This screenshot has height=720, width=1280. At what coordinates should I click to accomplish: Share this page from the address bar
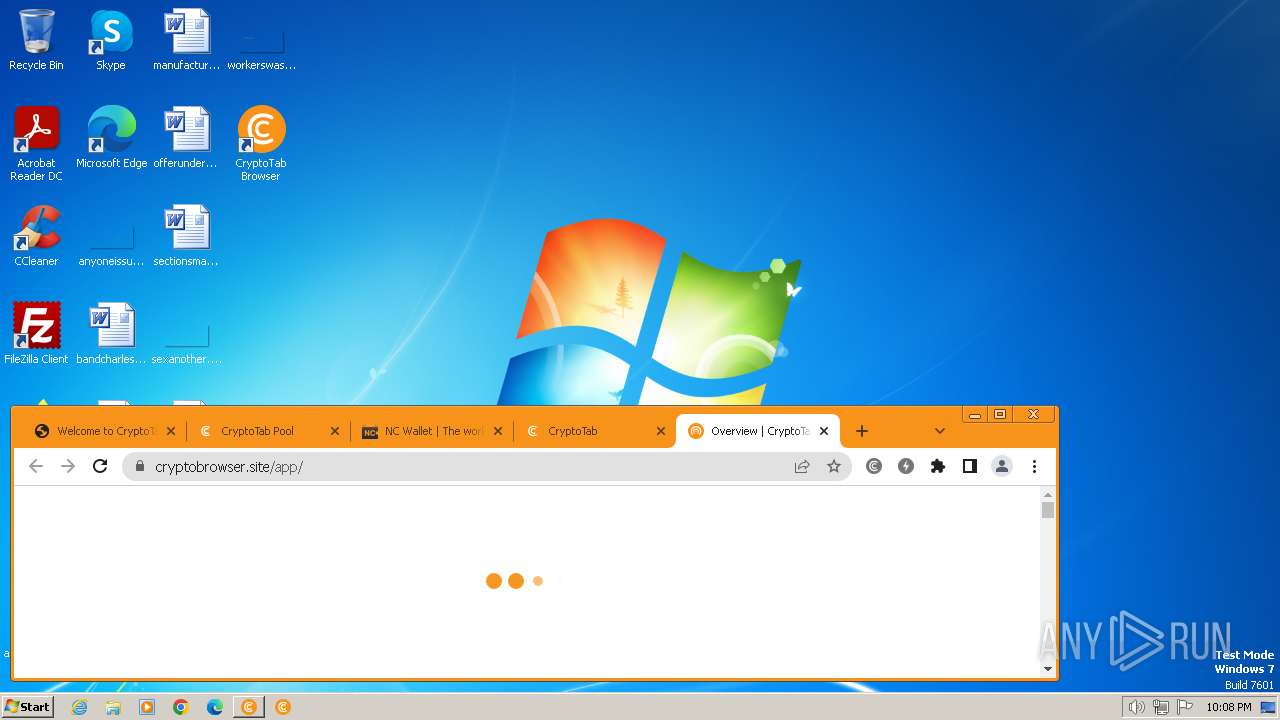tap(802, 466)
